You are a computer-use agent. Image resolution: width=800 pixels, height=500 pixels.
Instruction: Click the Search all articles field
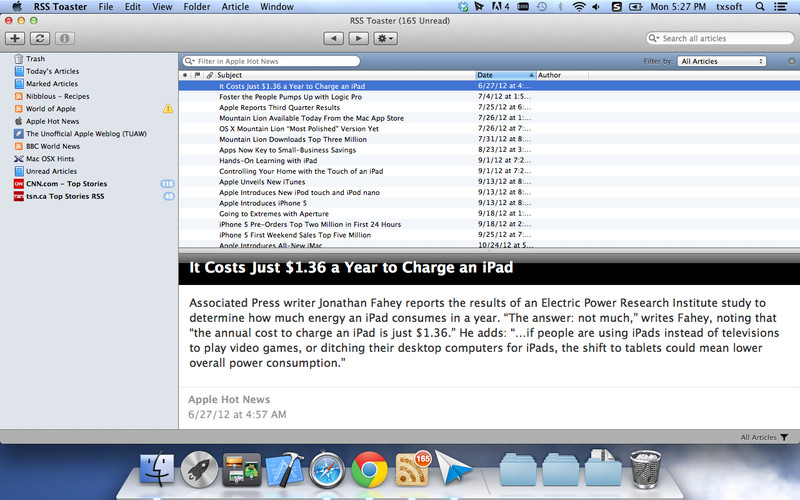tap(720, 38)
